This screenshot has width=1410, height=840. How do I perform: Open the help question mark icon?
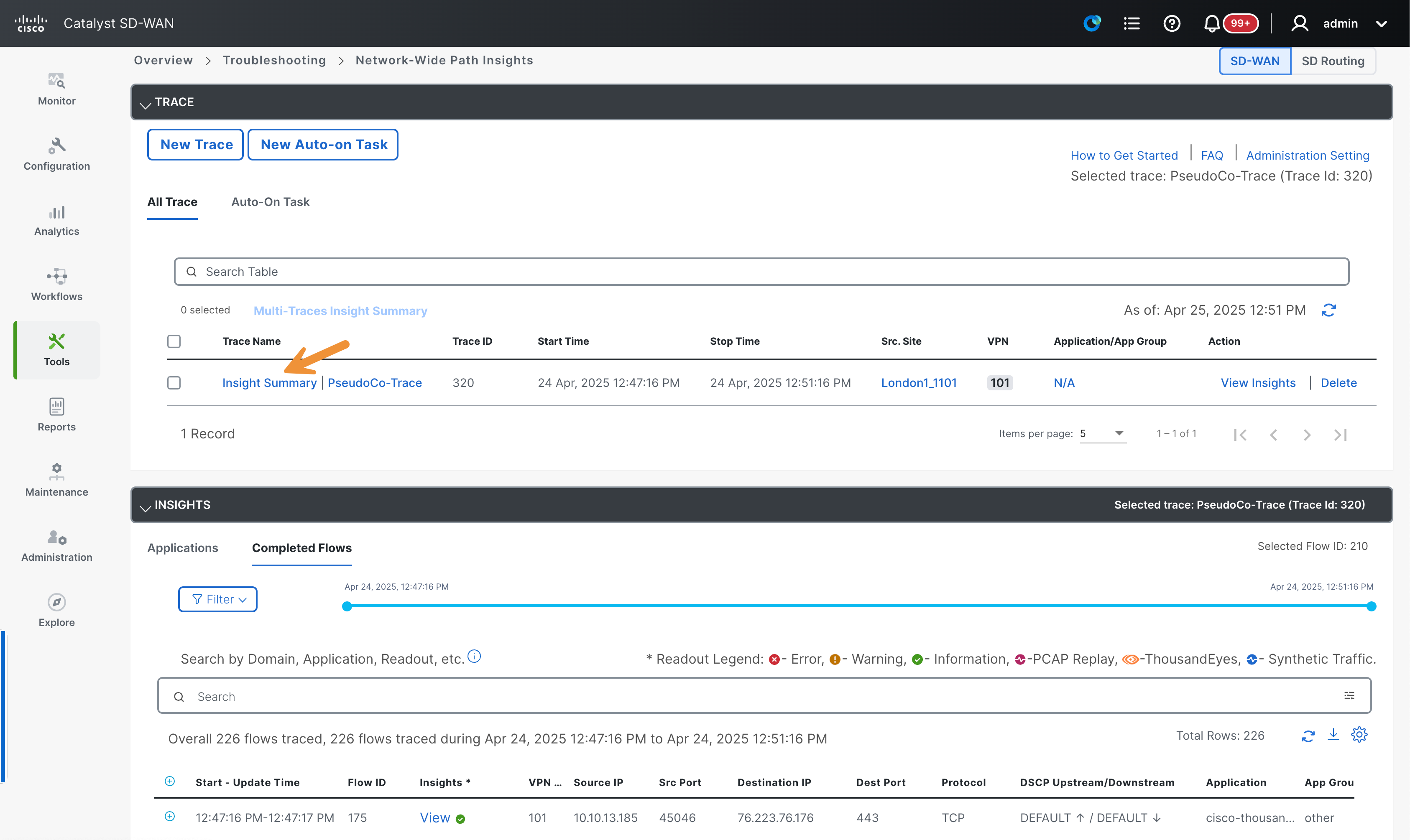[x=1172, y=23]
